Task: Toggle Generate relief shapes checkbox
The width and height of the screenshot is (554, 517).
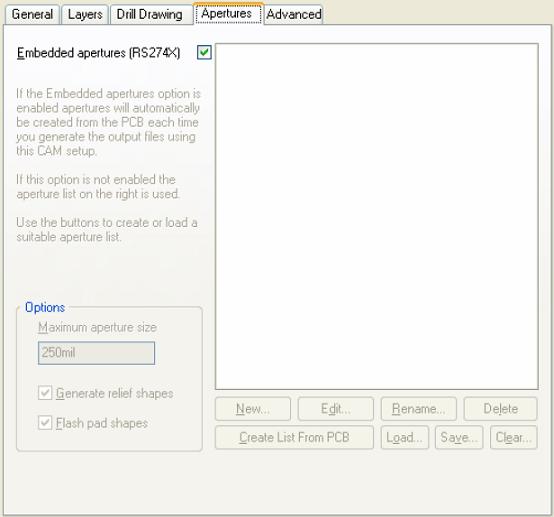Action: point(45,393)
